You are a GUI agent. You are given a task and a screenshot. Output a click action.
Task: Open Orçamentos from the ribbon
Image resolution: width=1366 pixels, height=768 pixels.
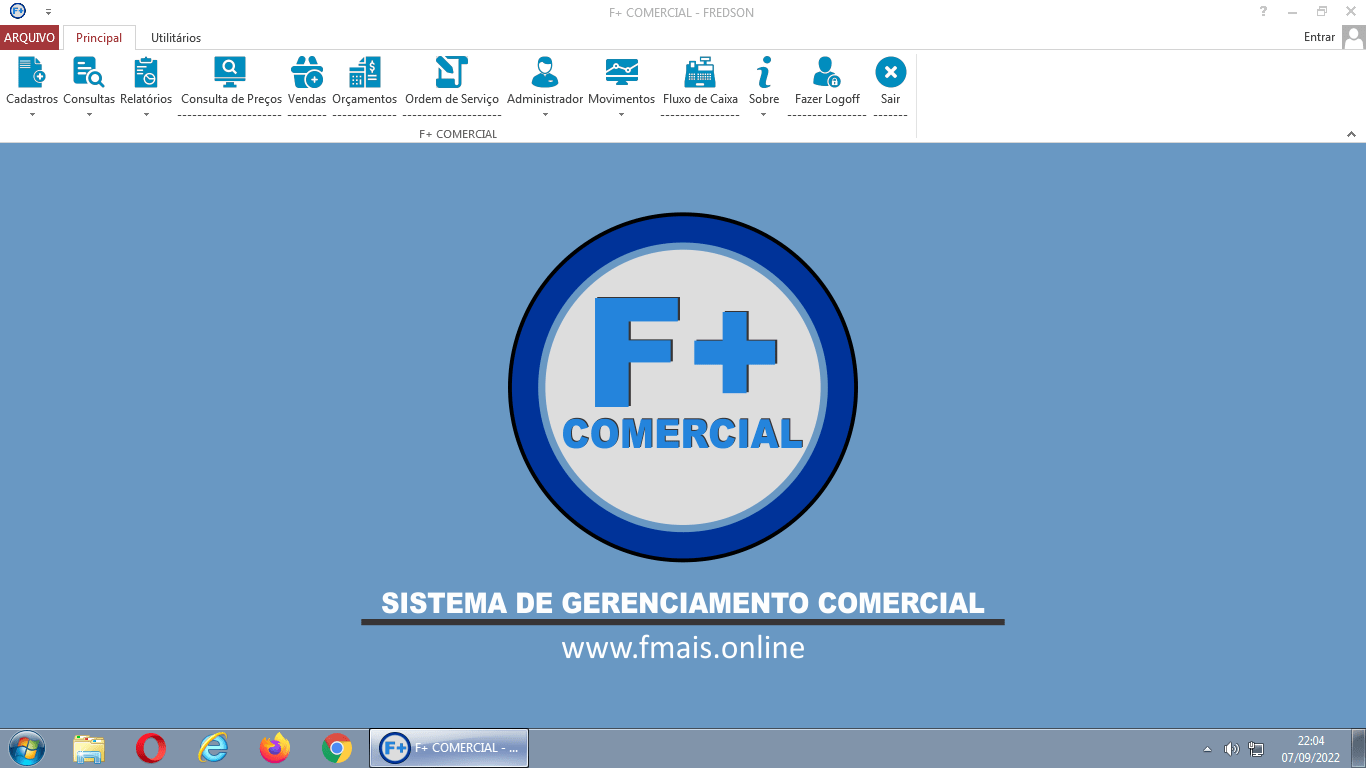pos(364,73)
